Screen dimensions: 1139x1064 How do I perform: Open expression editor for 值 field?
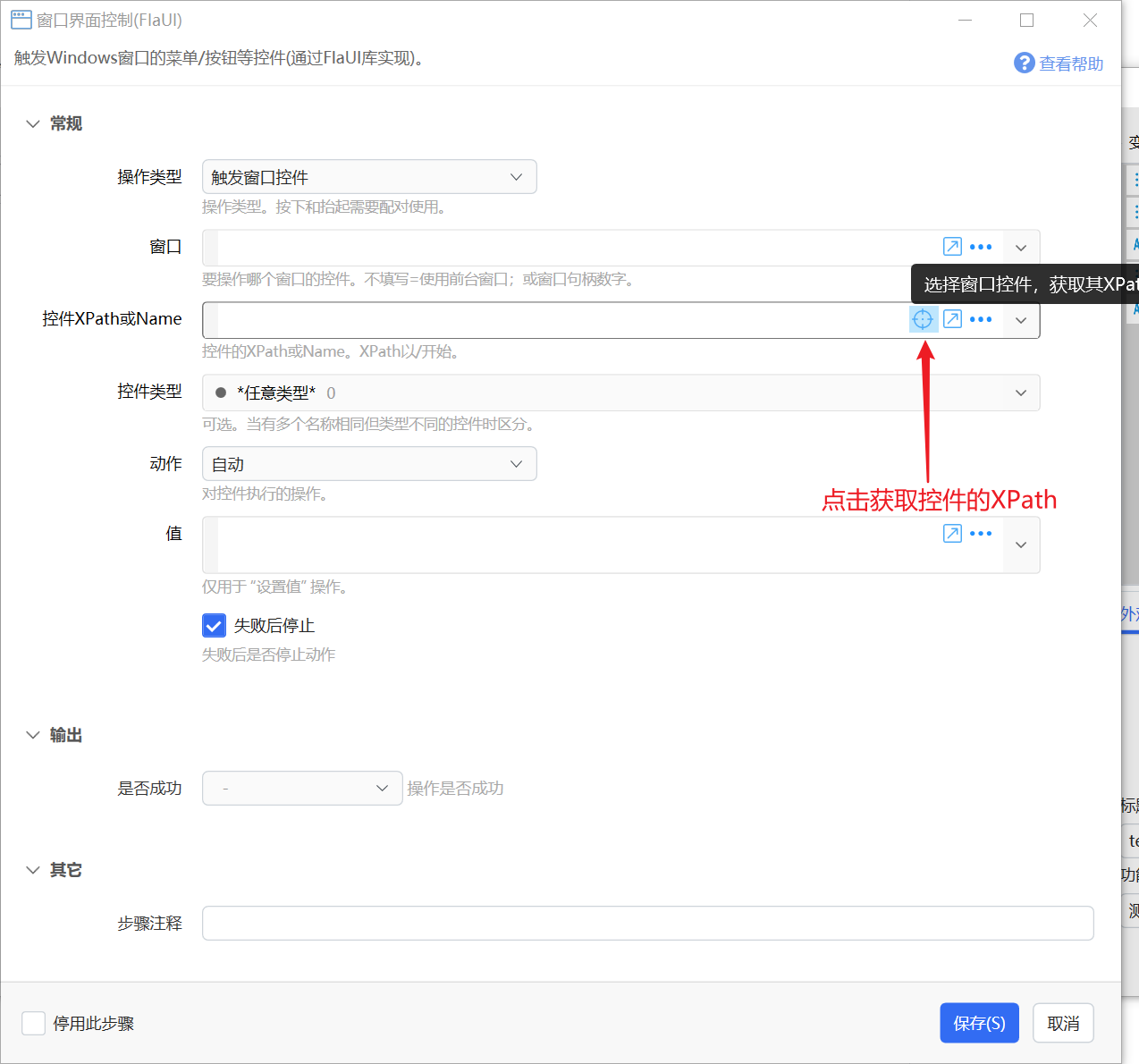952,533
